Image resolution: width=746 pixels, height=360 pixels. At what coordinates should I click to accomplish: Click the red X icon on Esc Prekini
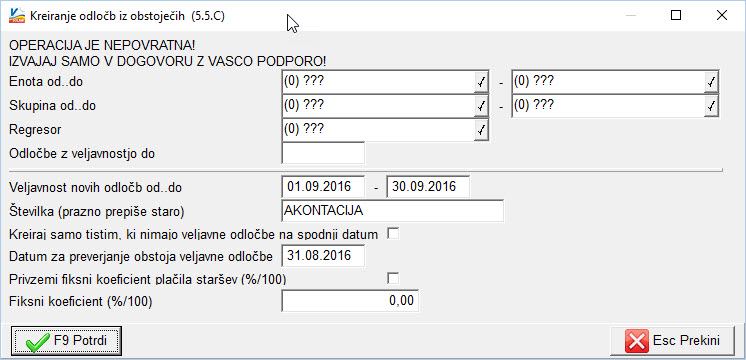click(636, 341)
